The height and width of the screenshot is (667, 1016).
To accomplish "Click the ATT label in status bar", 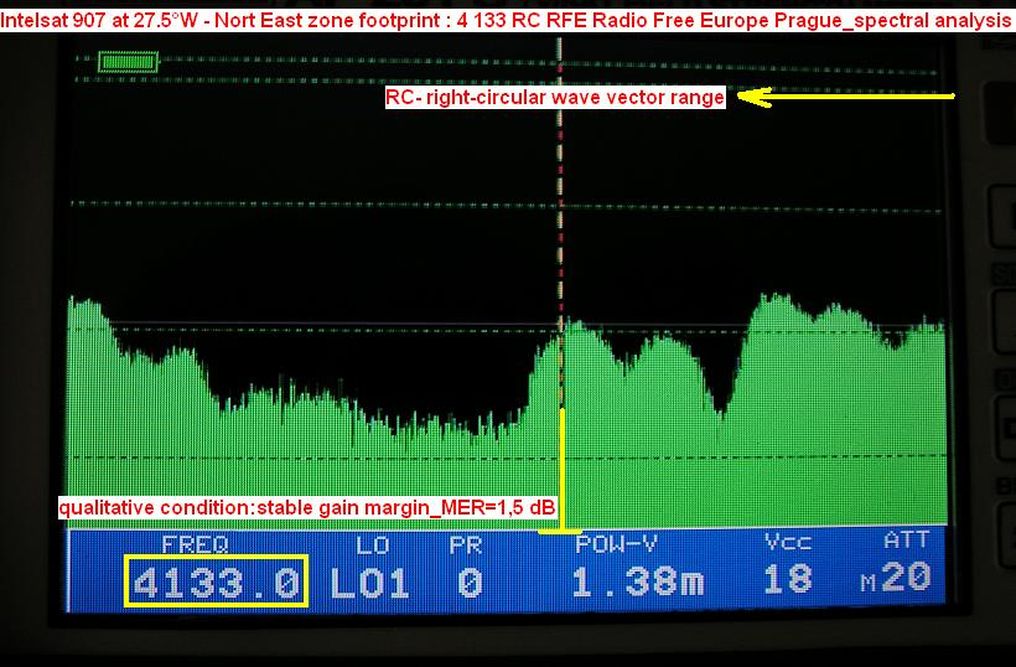I will coord(906,541).
